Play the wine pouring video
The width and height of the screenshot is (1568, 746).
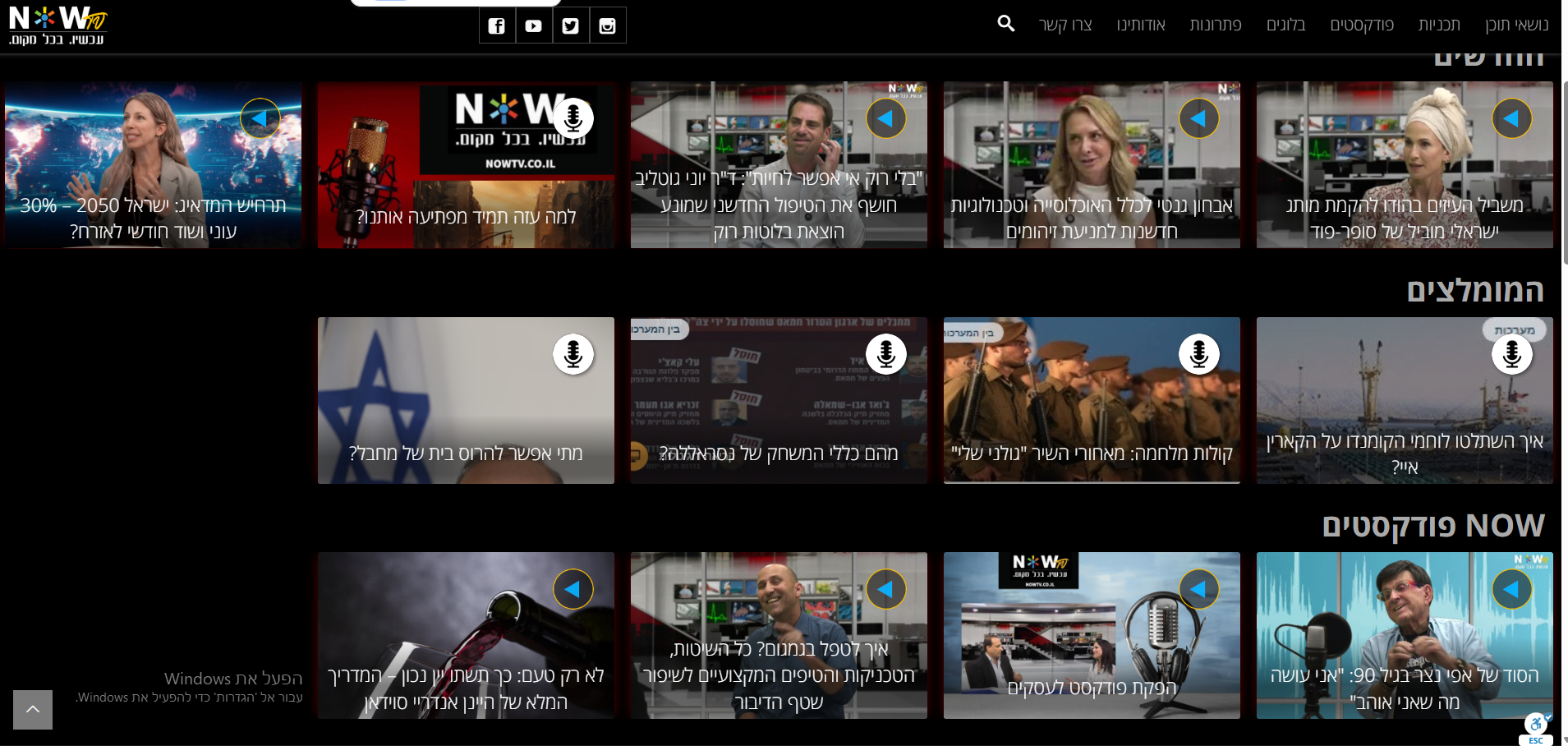(x=573, y=589)
